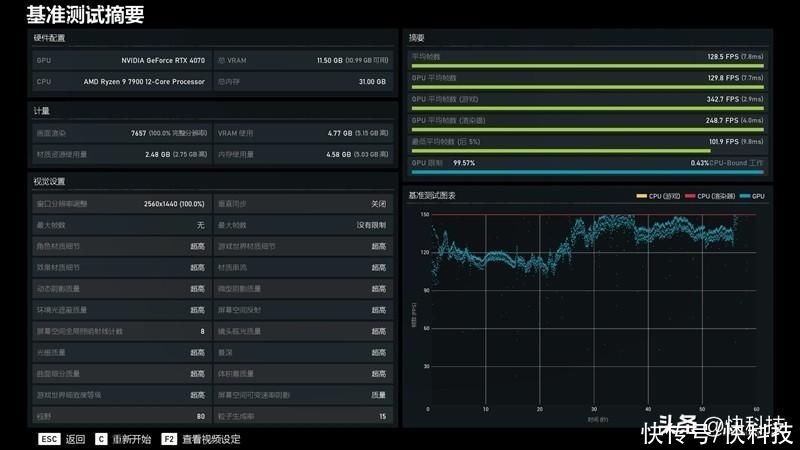Click the 视野 value 80
Viewport: 800px width, 450px height.
click(201, 416)
